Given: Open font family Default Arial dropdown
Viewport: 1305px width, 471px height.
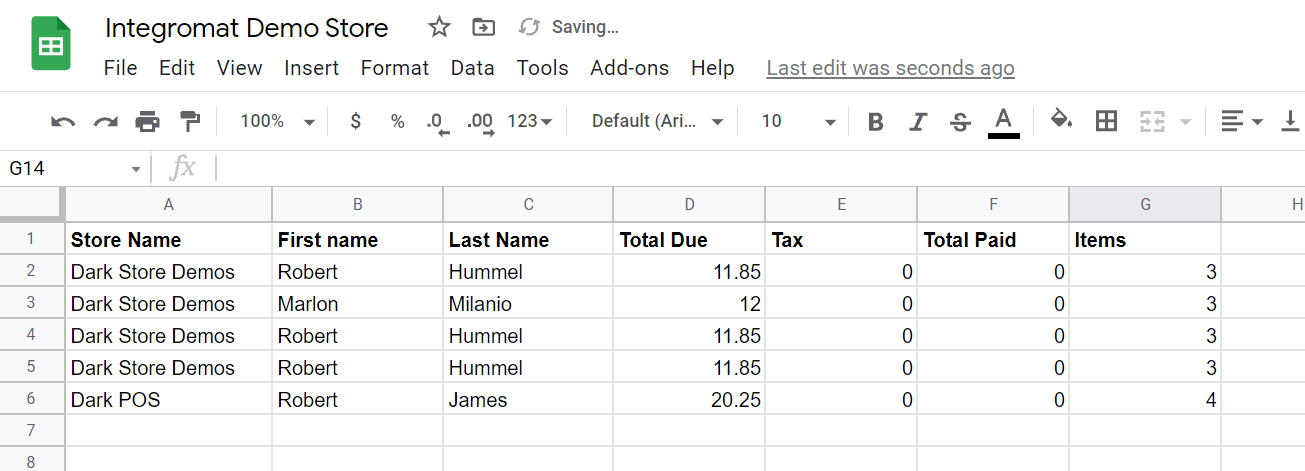Looking at the screenshot, I should (x=657, y=122).
